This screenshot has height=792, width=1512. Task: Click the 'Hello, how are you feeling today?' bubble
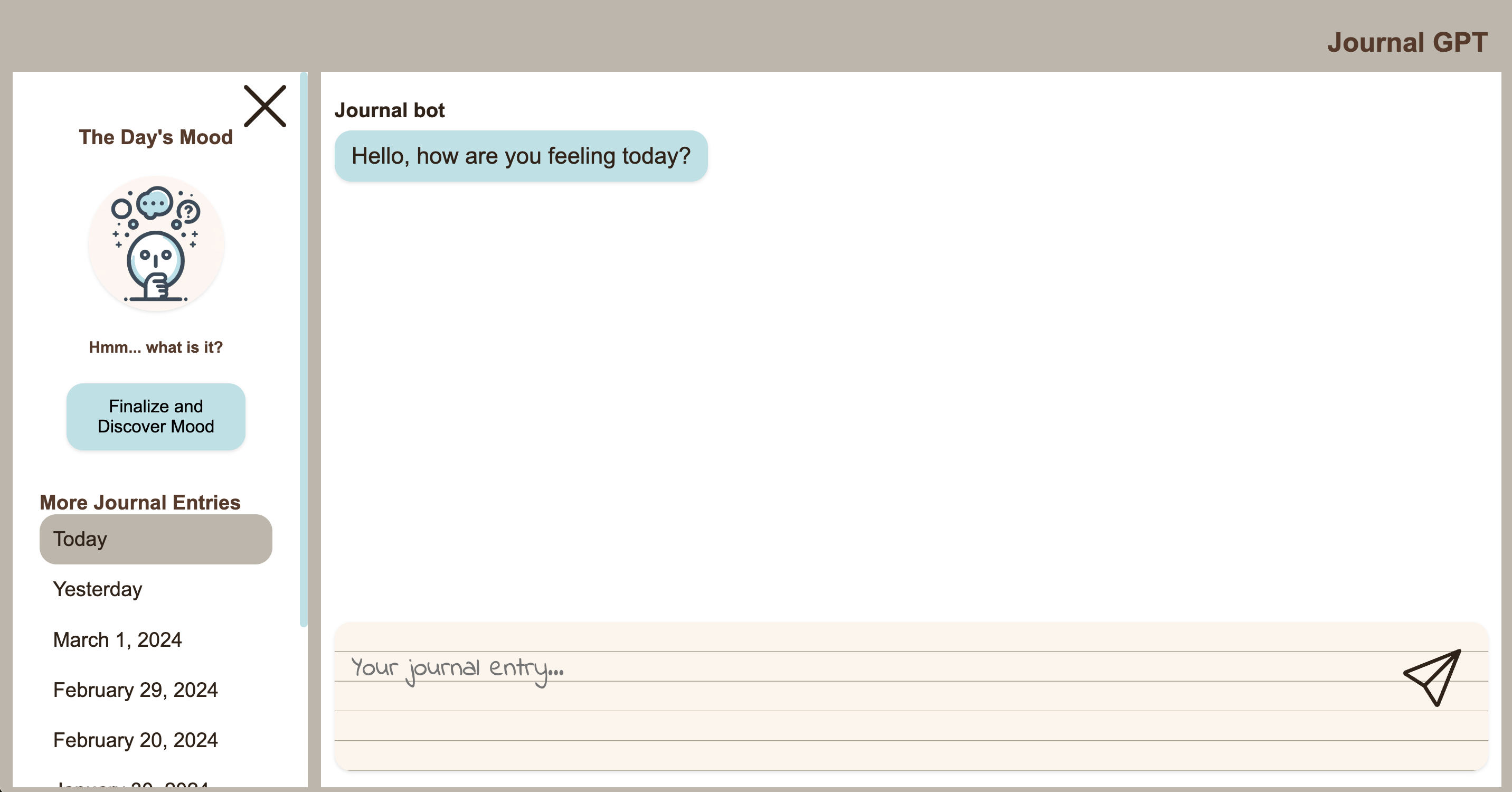521,156
